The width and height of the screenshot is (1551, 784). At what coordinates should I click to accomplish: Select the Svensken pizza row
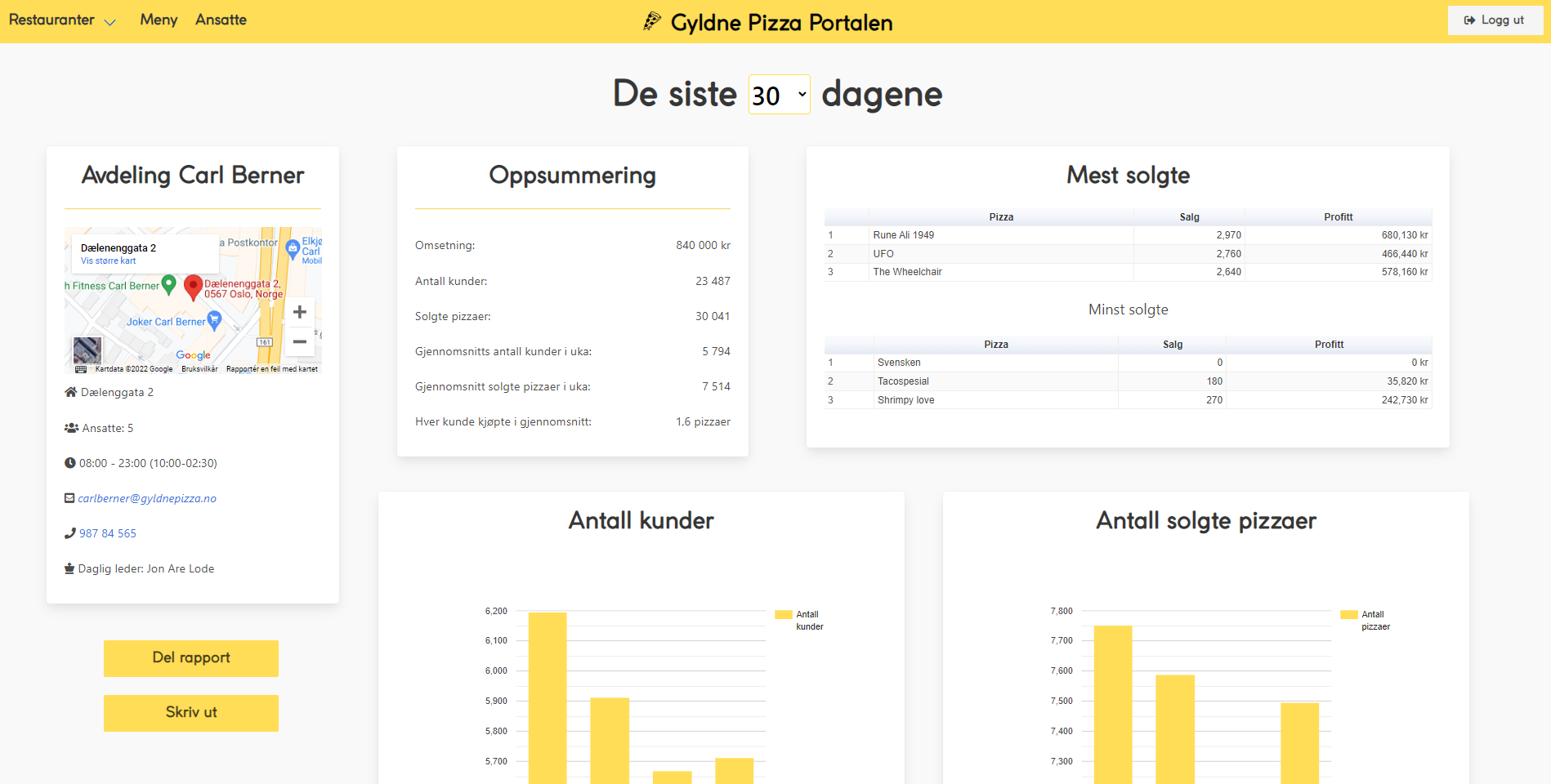point(1128,363)
